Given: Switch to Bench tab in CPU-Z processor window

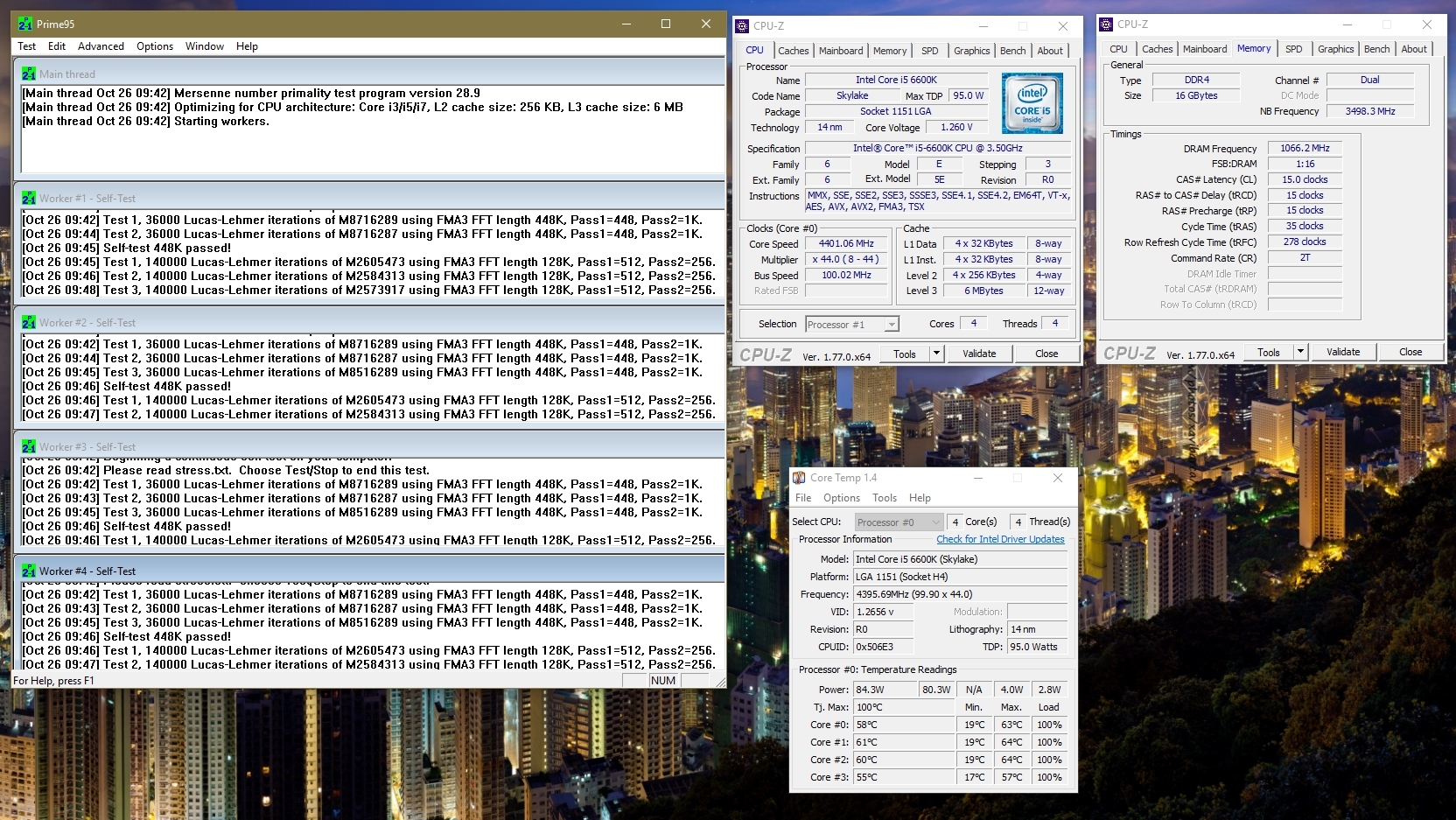Looking at the screenshot, I should 1013,51.
